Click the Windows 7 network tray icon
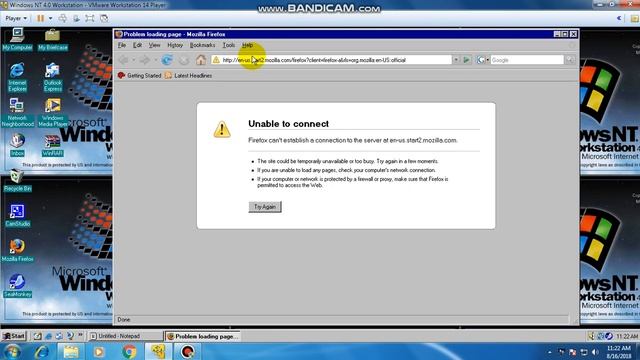Viewport: 640px width, 360px height. (x=584, y=352)
